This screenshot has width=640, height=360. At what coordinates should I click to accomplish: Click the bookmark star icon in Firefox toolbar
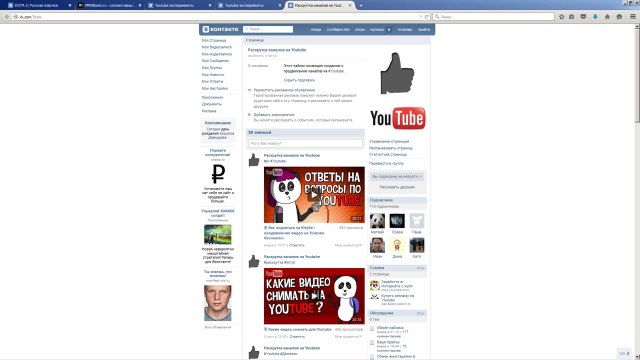click(x=561, y=17)
